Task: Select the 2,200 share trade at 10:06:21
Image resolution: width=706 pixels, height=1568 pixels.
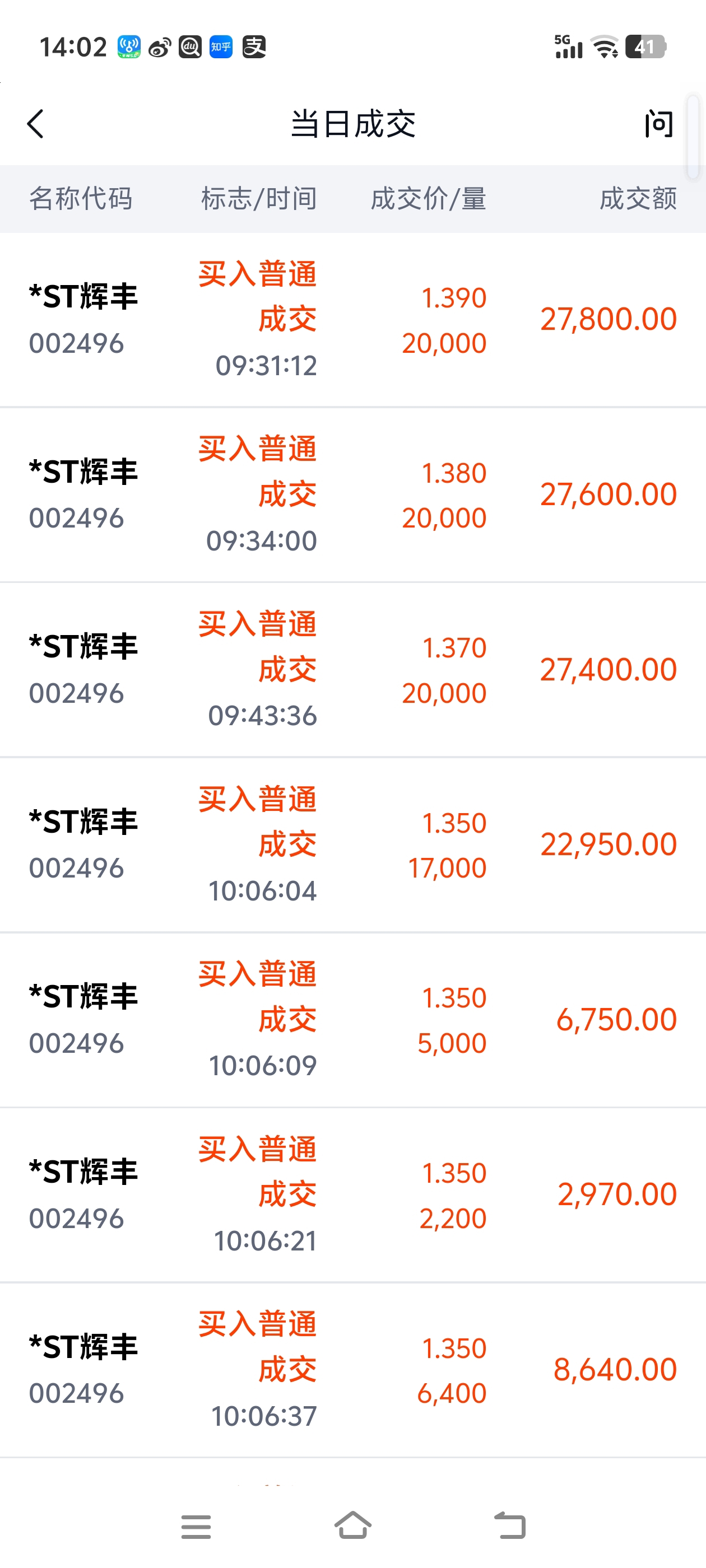Action: (352, 1195)
